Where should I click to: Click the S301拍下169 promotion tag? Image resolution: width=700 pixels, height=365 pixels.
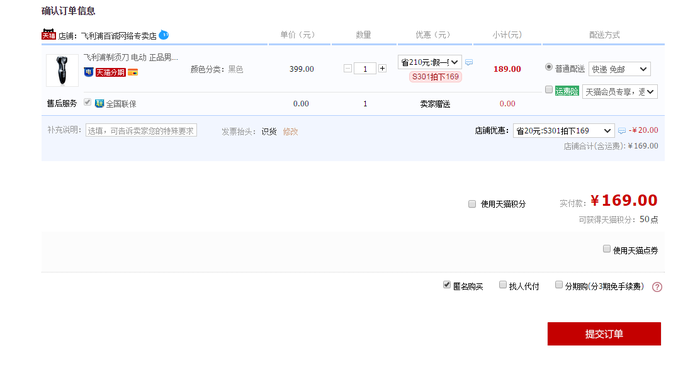click(435, 77)
